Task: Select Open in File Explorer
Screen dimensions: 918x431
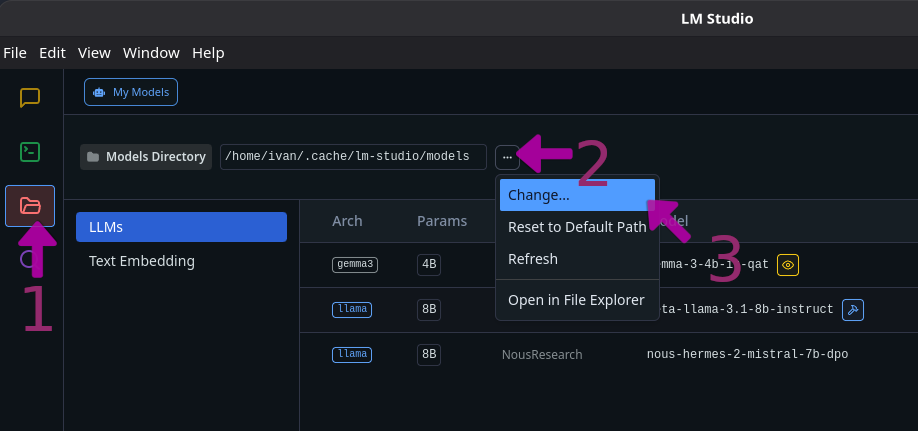Action: click(x=577, y=300)
